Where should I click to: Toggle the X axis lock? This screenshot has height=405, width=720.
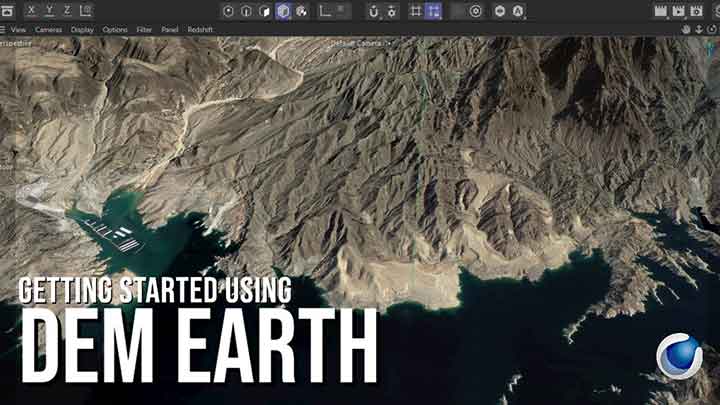click(31, 10)
